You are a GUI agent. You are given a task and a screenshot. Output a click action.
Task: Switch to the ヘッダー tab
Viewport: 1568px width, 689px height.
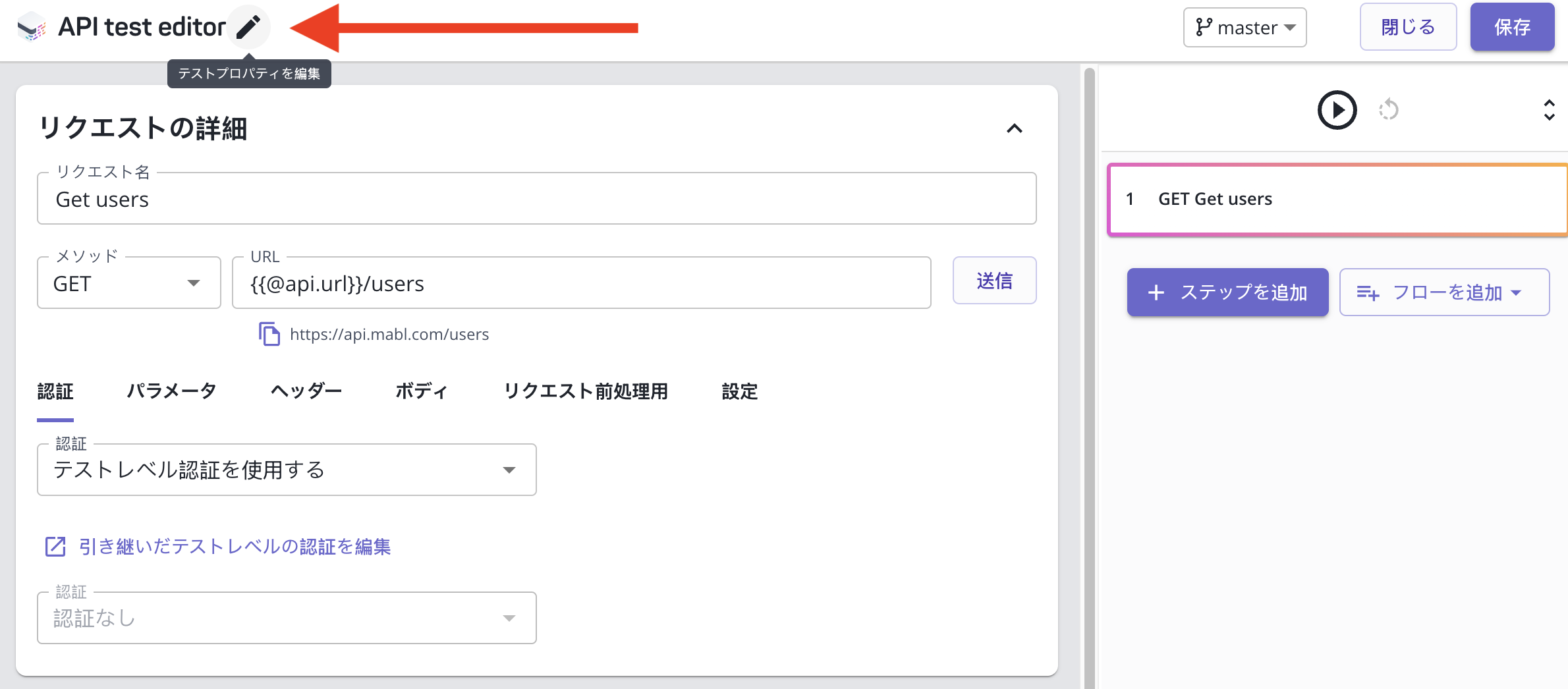[x=306, y=391]
